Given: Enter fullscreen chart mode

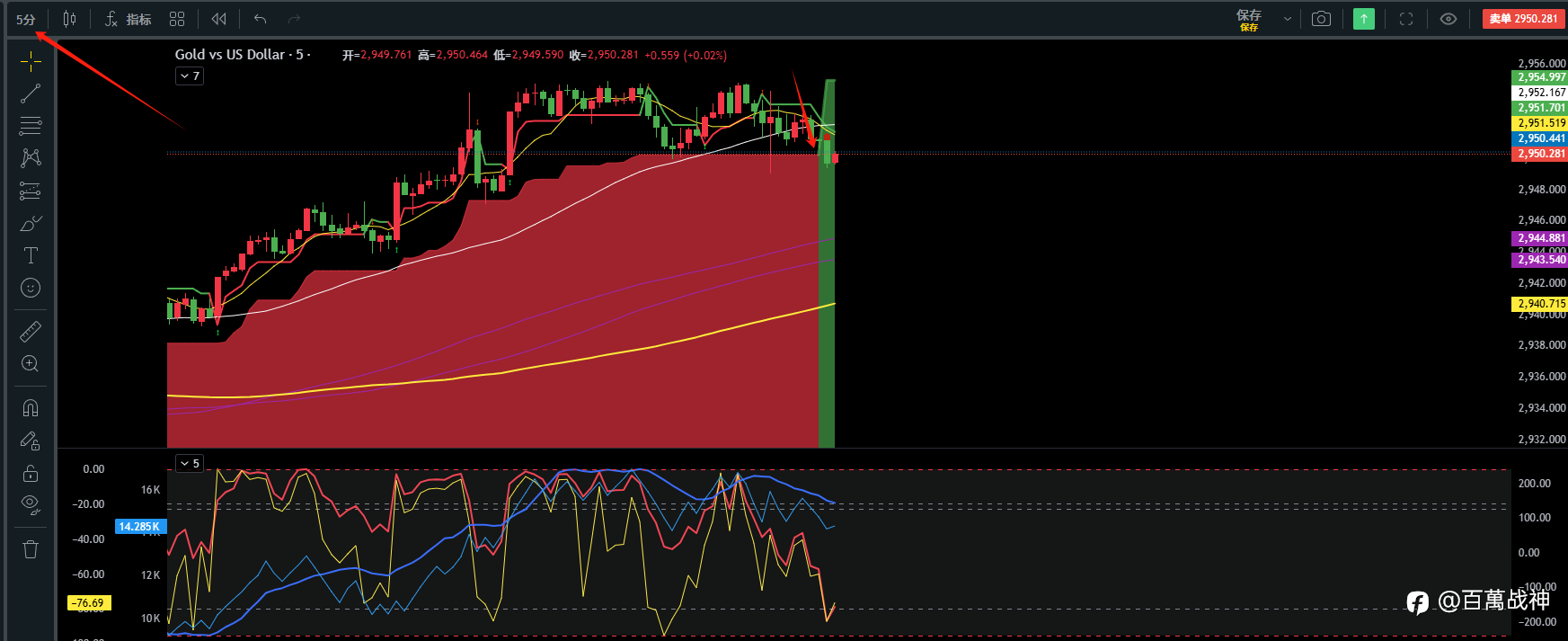Looking at the screenshot, I should coord(1406,19).
